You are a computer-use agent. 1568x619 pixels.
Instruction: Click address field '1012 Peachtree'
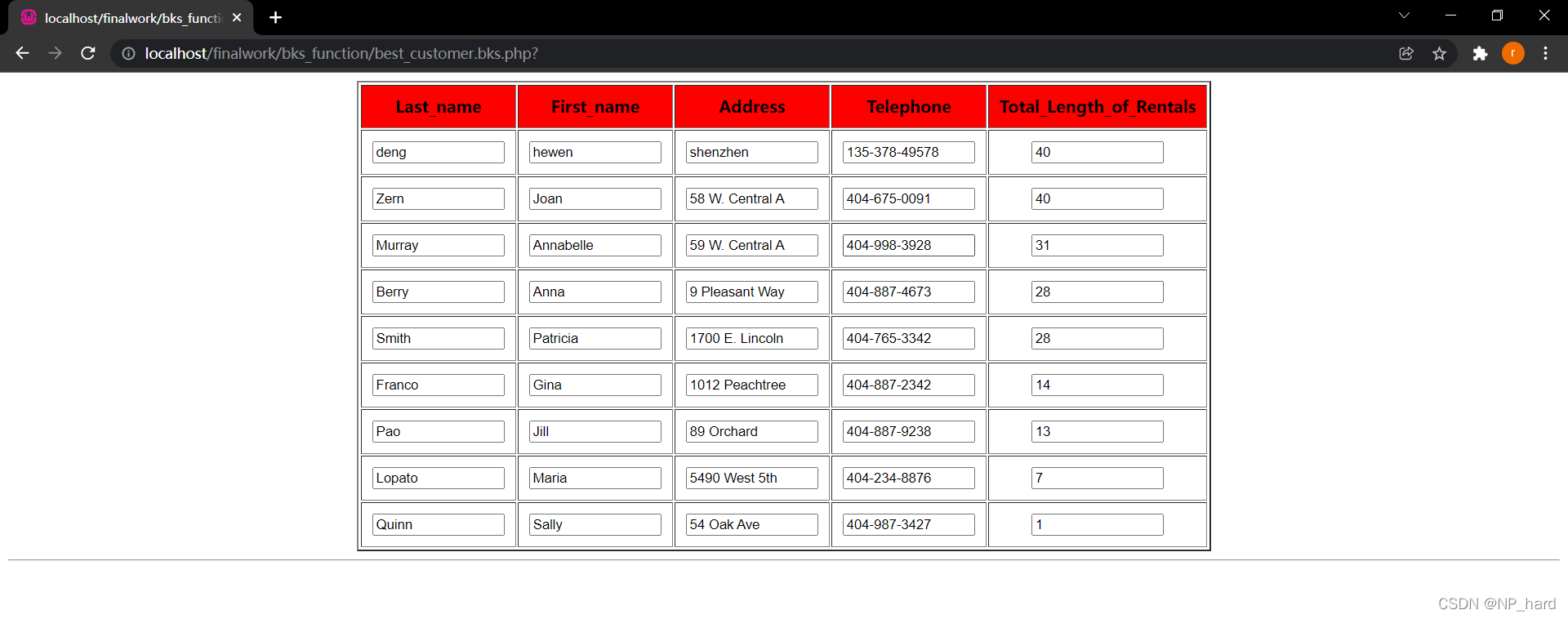click(752, 385)
